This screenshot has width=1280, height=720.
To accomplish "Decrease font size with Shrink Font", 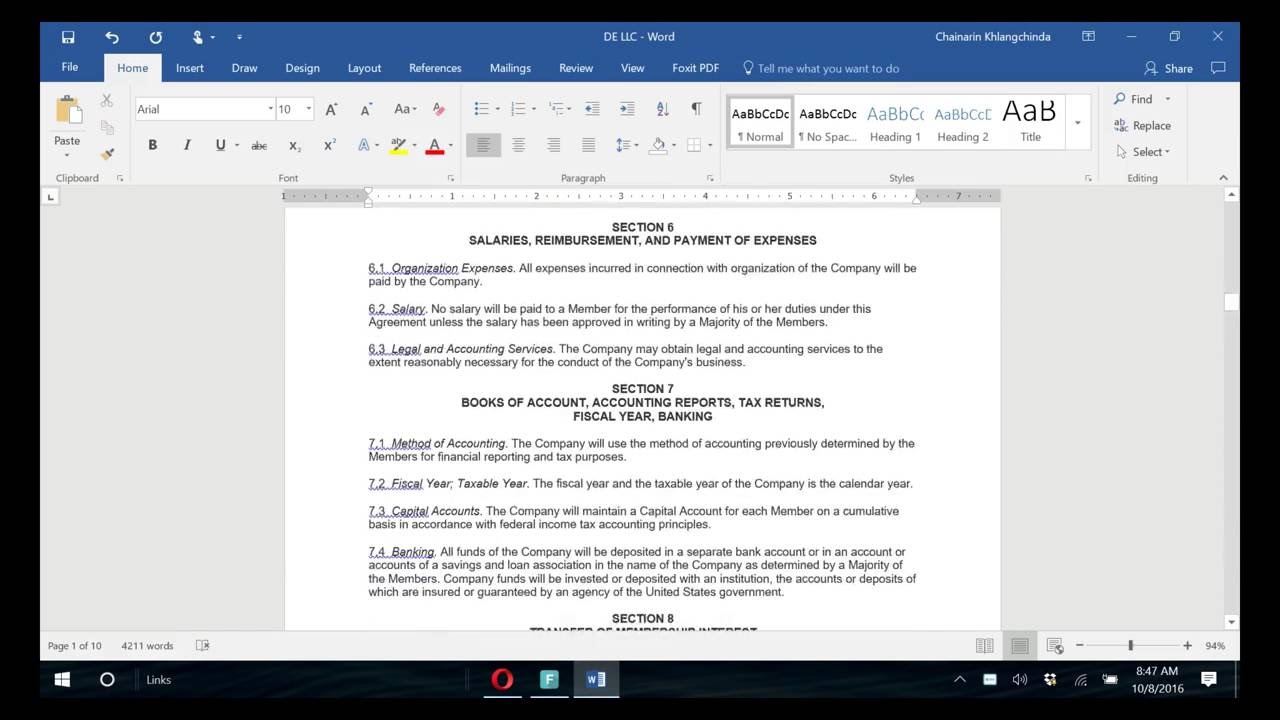I will 366,109.
